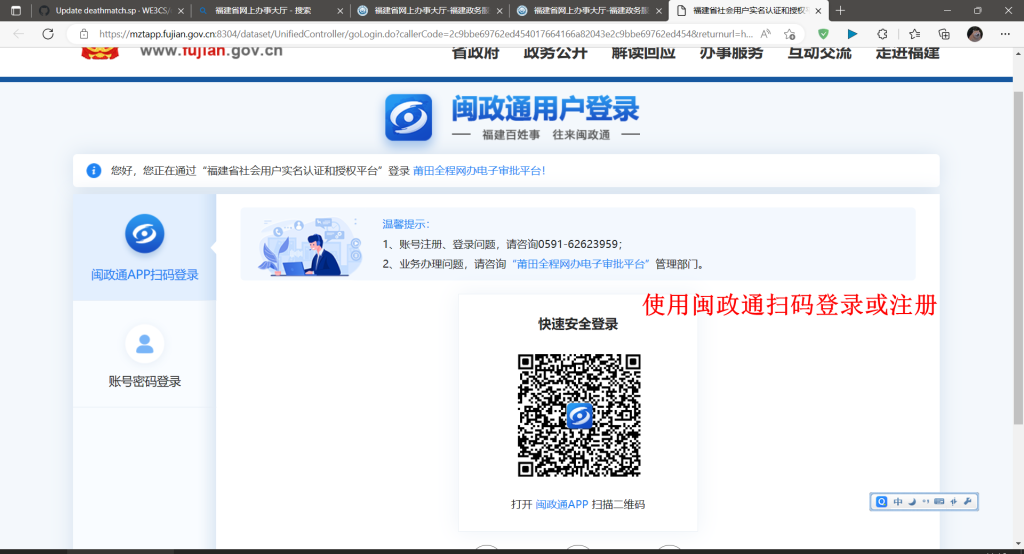Open the 解读回应 navigation item
The width and height of the screenshot is (1024, 554).
[x=643, y=52]
